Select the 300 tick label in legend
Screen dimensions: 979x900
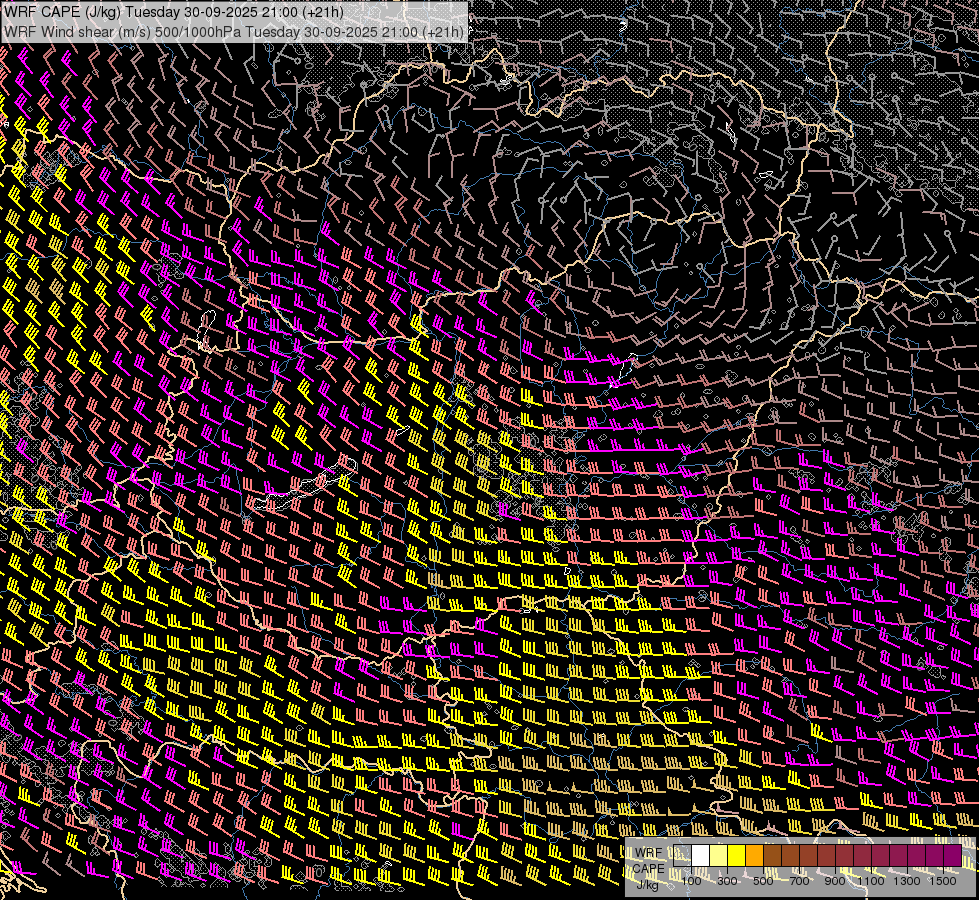[727, 880]
